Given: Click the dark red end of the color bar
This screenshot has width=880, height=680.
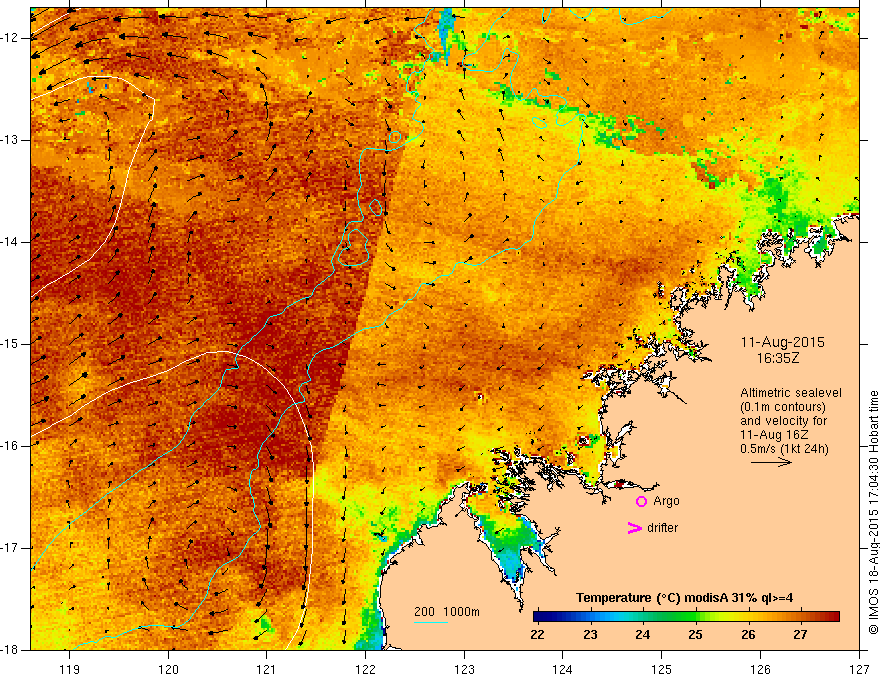Looking at the screenshot, I should (836, 617).
